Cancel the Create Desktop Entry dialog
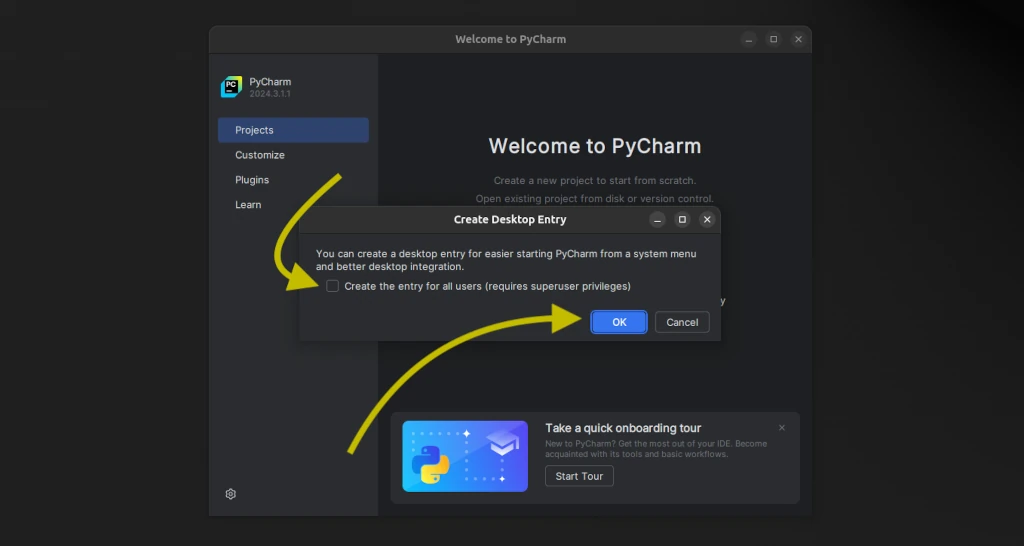This screenshot has width=1024, height=546. click(682, 322)
